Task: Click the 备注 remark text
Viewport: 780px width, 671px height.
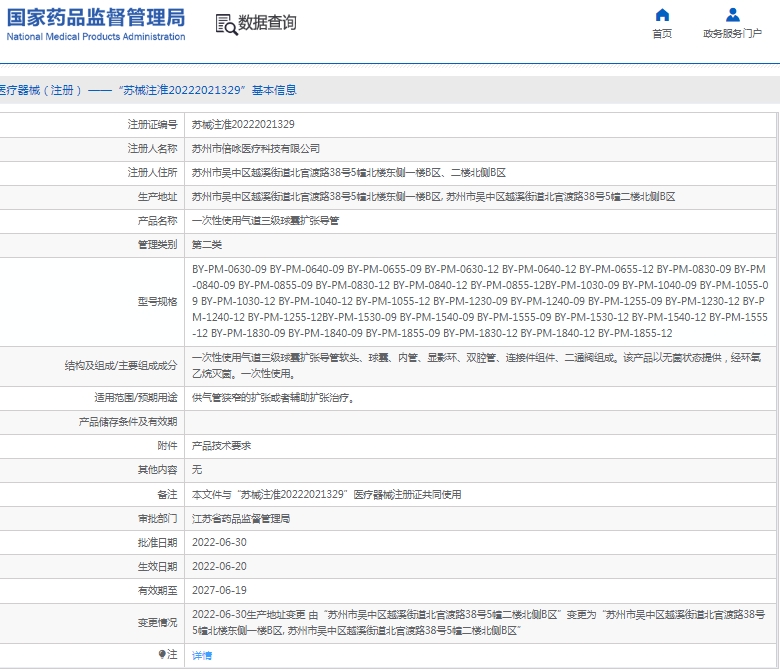Action: coord(326,494)
